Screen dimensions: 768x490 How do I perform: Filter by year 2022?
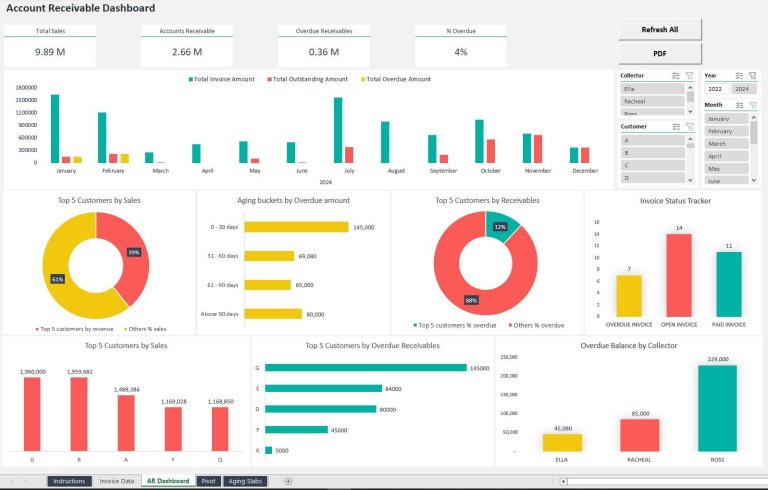pyautogui.click(x=716, y=89)
